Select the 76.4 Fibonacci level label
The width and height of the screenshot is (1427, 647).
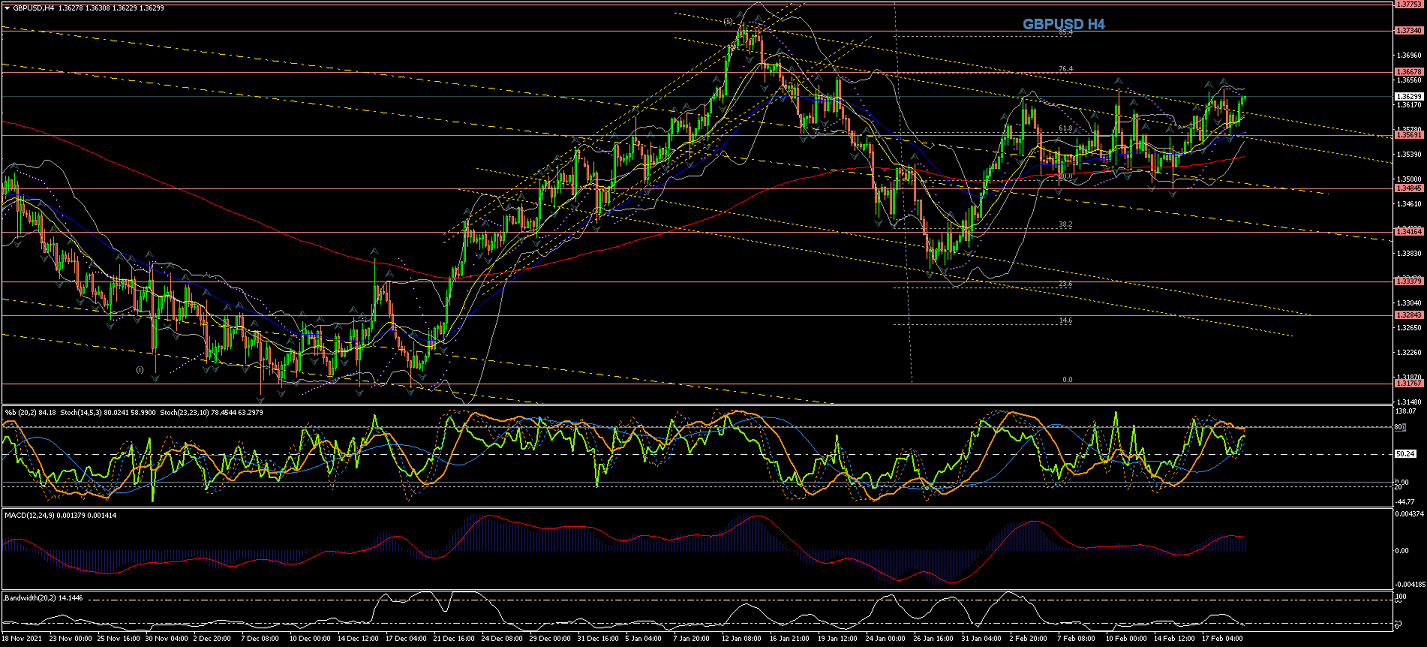(x=1065, y=69)
